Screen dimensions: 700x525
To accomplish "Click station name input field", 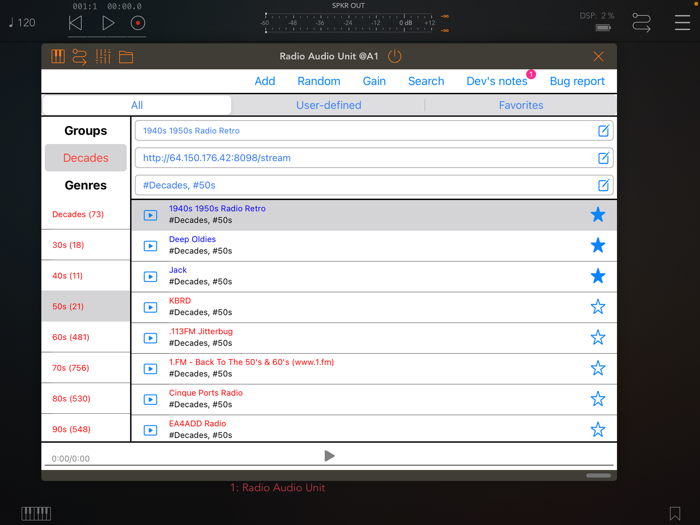I will 374,131.
